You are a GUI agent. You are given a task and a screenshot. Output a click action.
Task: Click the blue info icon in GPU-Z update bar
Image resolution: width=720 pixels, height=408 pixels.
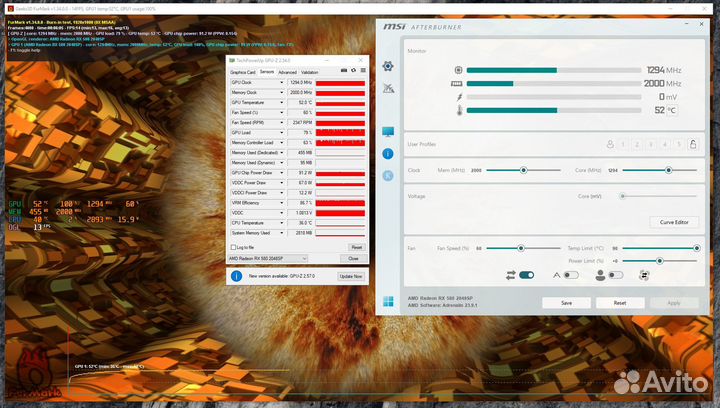coord(236,276)
